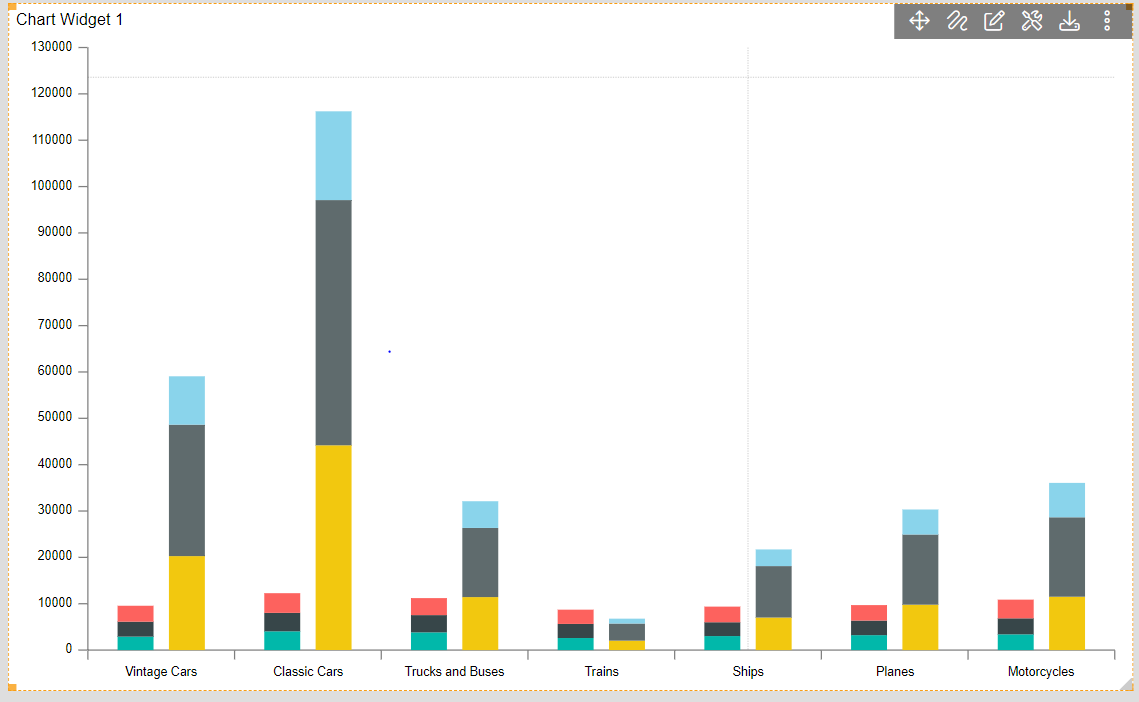1139x702 pixels.
Task: Click the light blue segment of Trucks and Buses bar
Action: [x=480, y=515]
